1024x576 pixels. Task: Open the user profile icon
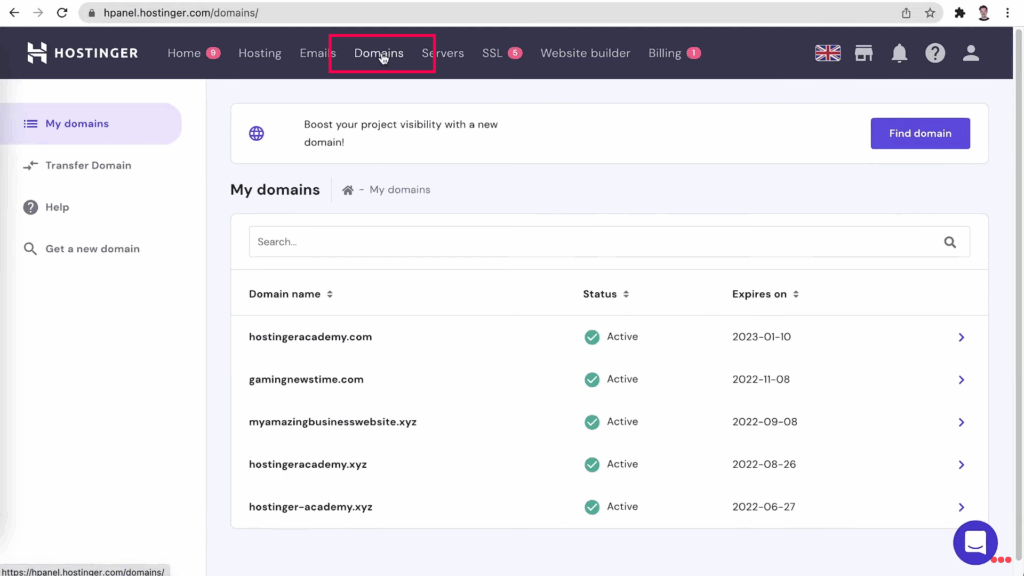(971, 53)
